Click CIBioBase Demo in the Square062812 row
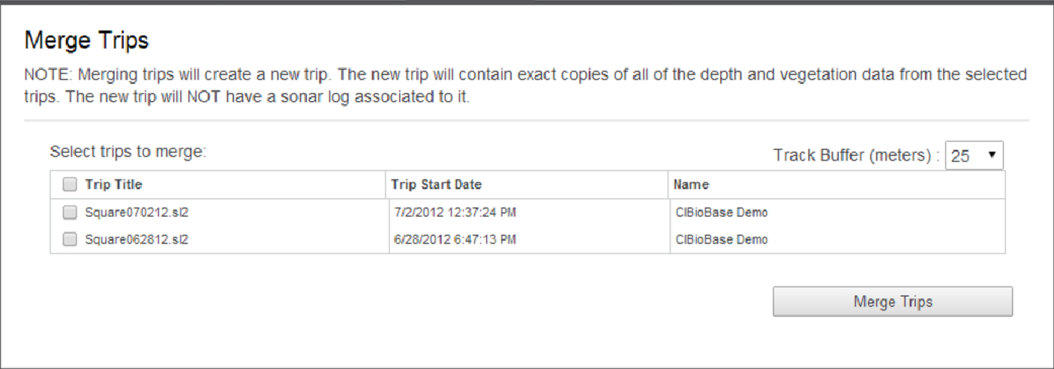Viewport: 1054px width, 369px height. point(722,239)
